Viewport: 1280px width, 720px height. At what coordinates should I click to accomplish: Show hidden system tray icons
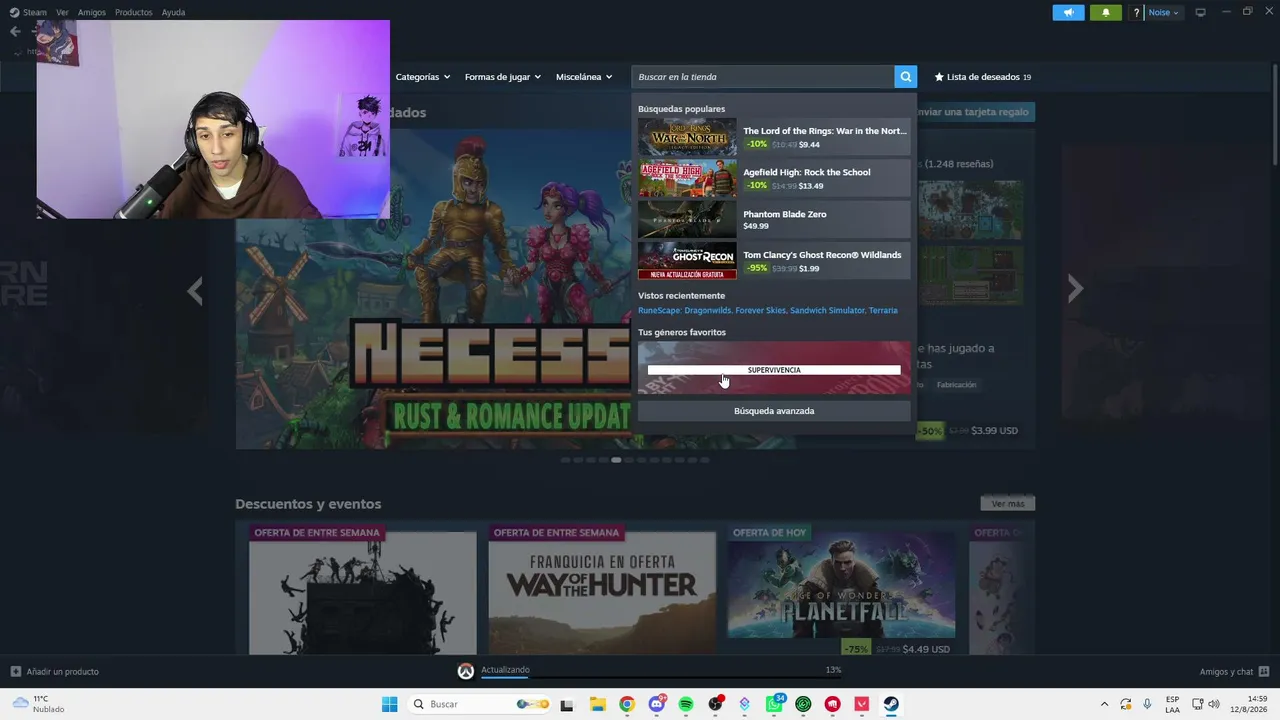click(x=1104, y=704)
